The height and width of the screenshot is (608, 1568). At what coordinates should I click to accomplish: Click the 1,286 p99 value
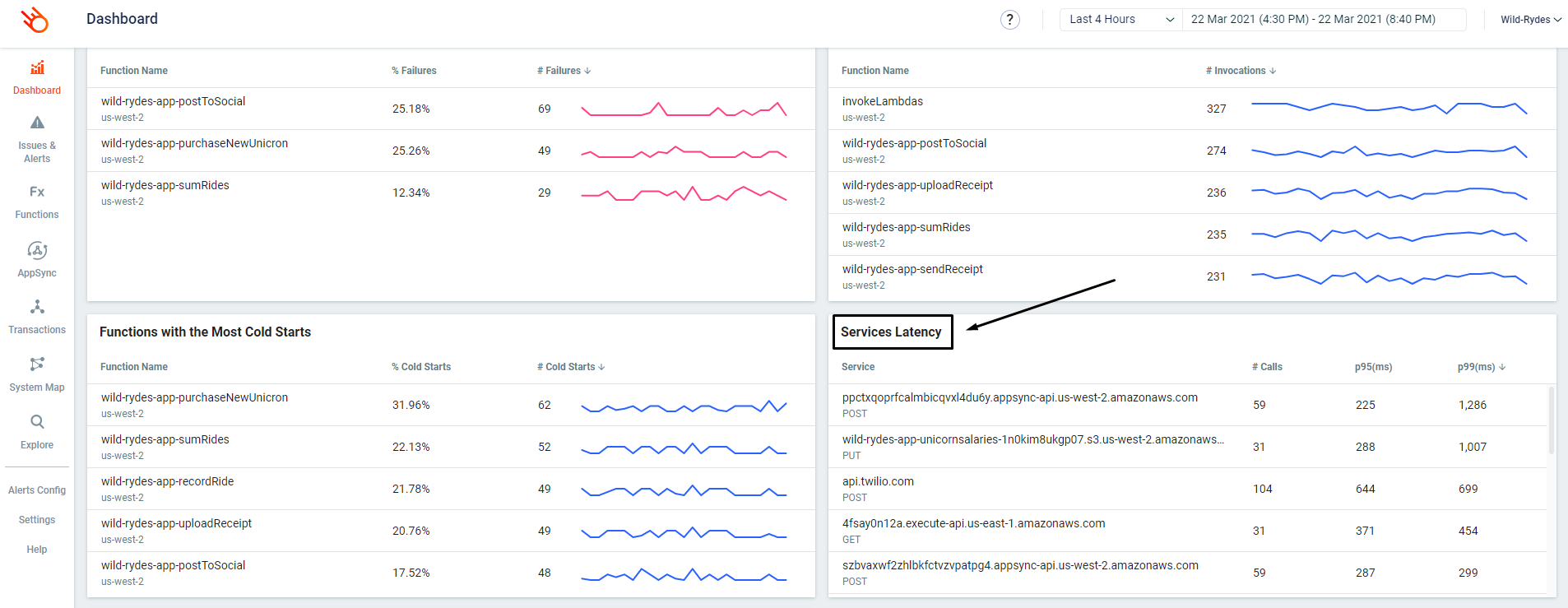(1472, 405)
